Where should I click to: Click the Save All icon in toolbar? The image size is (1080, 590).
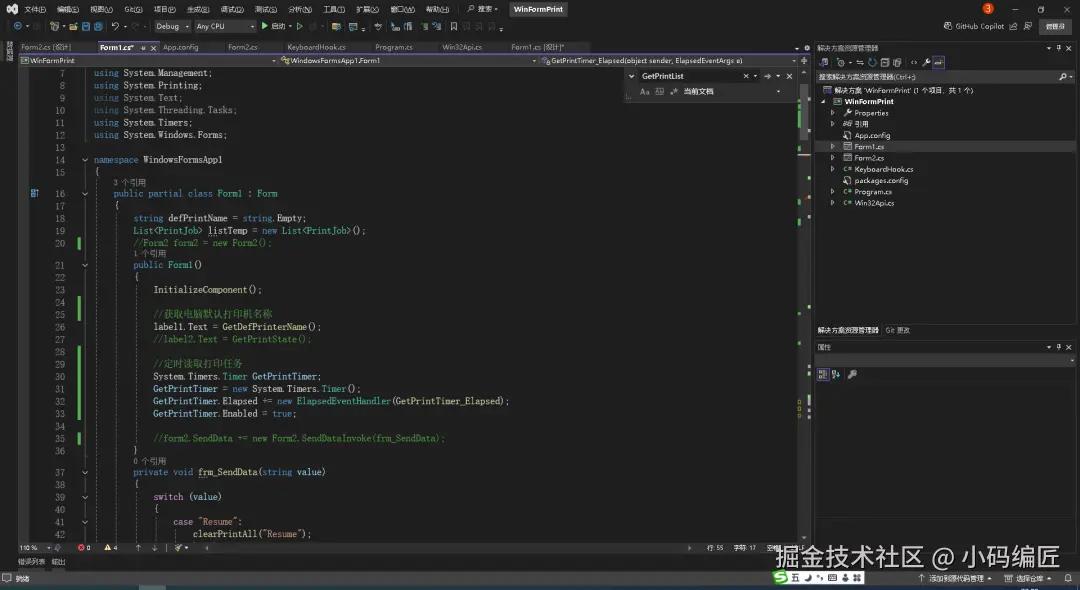coord(98,26)
